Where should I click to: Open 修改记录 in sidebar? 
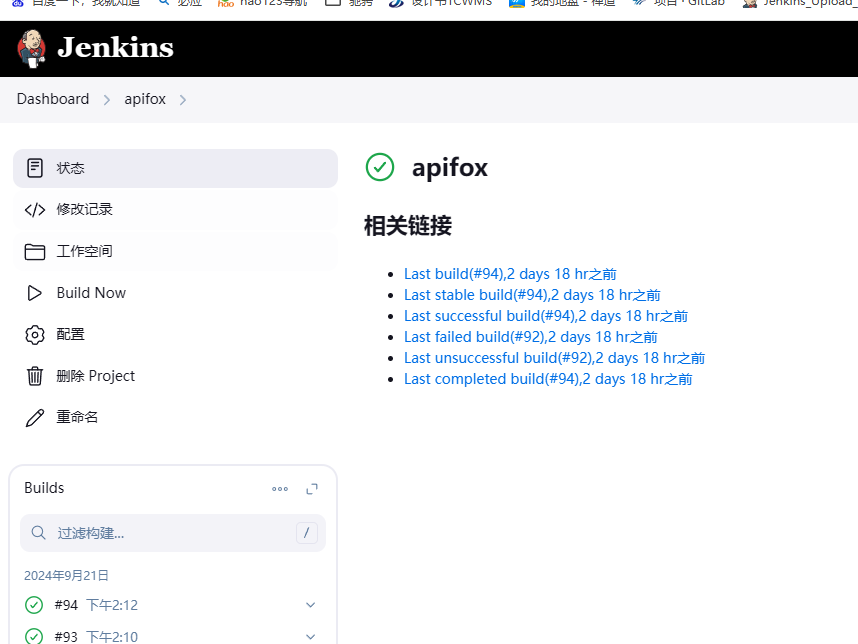(175, 210)
